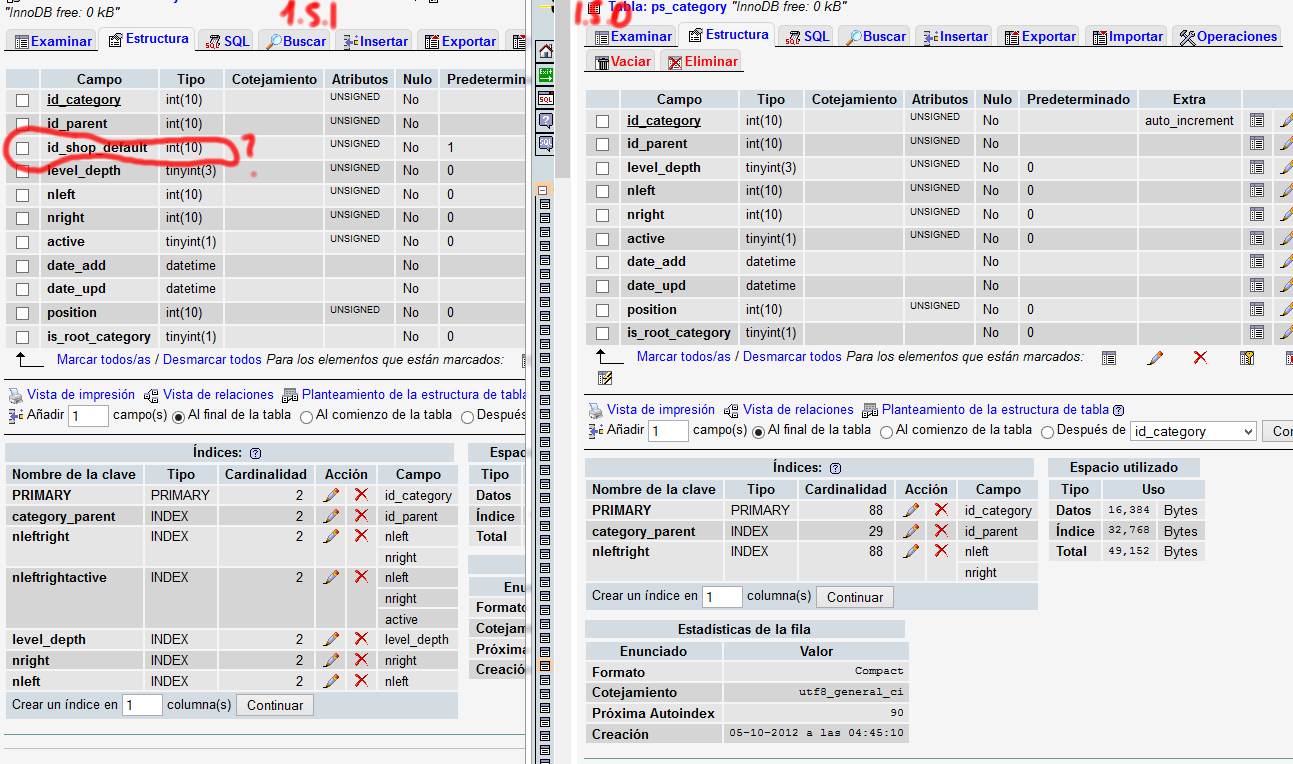Browse distinct values for active in right panel
This screenshot has width=1293, height=764.
(1257, 238)
